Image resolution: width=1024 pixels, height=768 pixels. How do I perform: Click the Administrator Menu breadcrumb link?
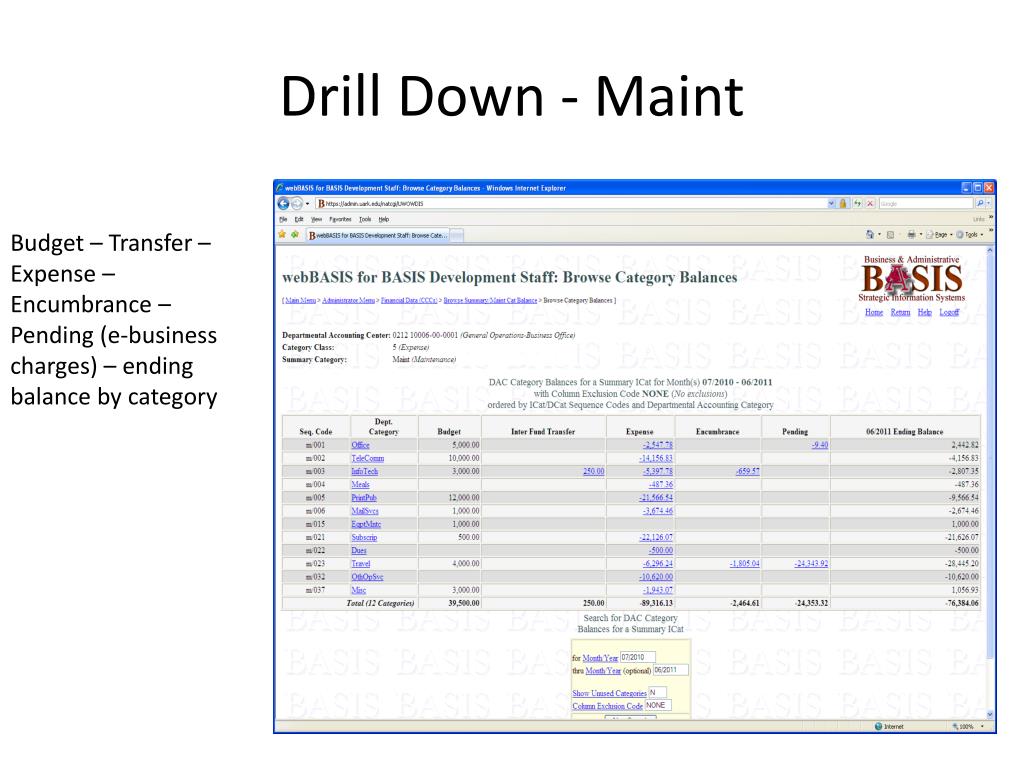pyautogui.click(x=348, y=300)
